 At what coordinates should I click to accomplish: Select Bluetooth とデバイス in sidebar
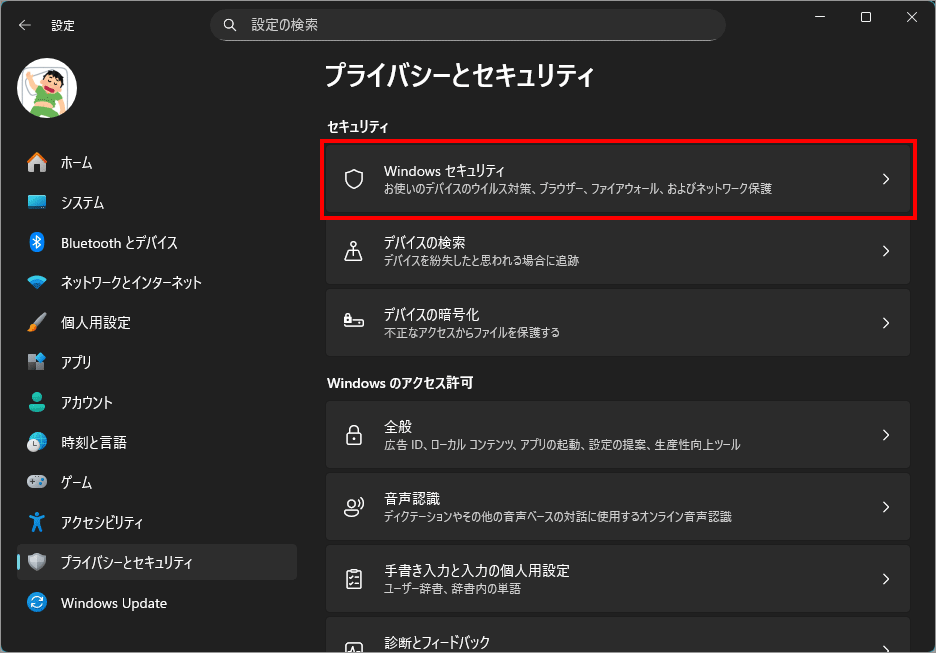click(118, 242)
